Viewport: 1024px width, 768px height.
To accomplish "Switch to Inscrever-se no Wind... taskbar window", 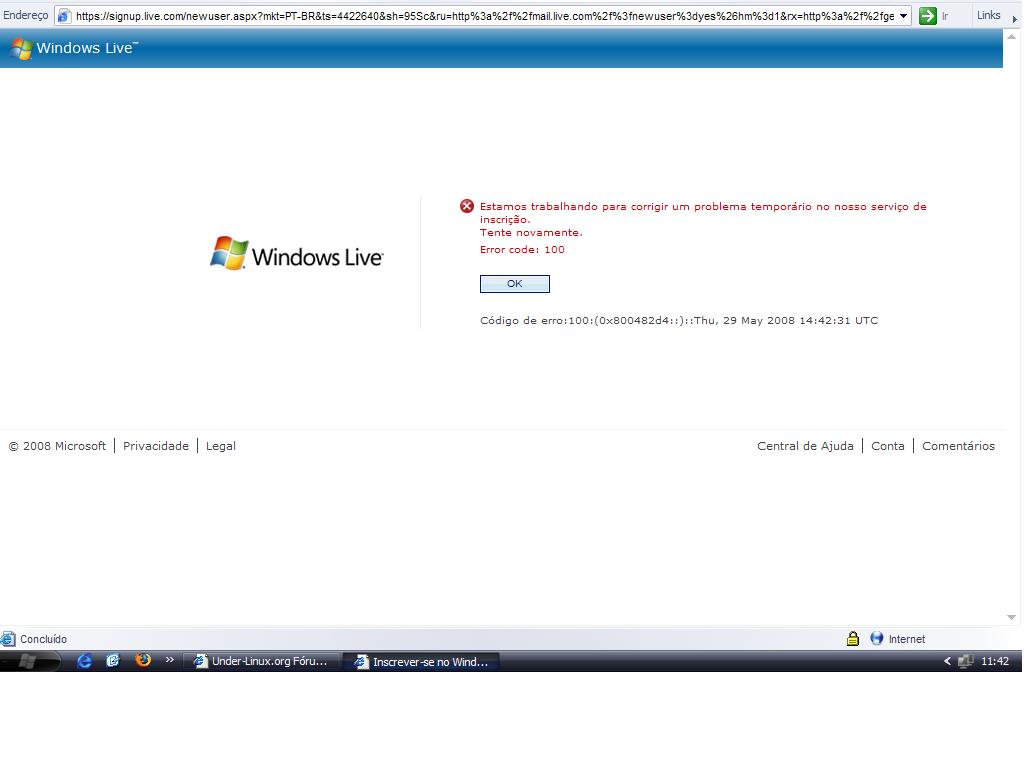I will (422, 662).
